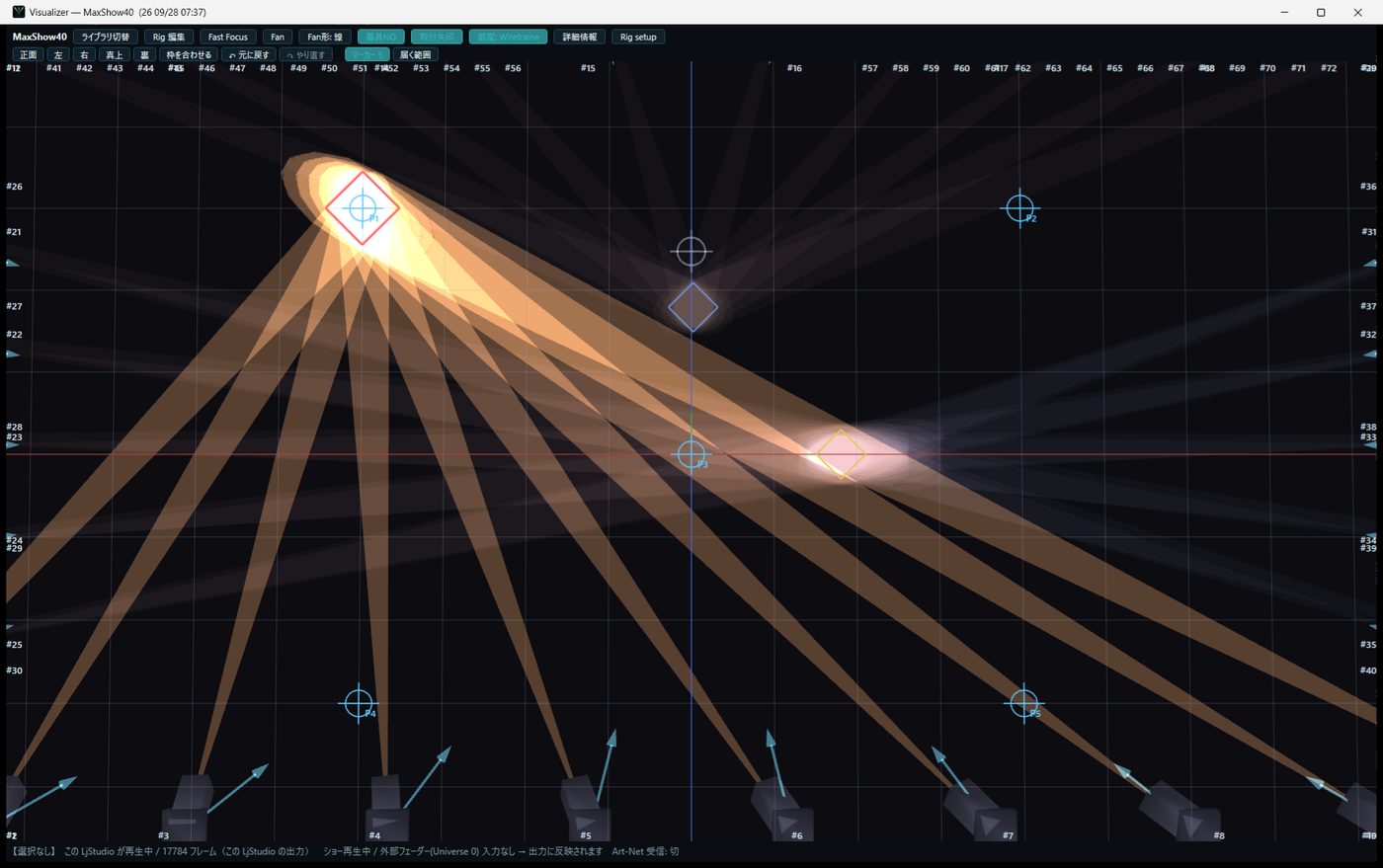1383x868 pixels.
Task: Click lighting fixture #4 at the bottom
Action: click(x=387, y=808)
